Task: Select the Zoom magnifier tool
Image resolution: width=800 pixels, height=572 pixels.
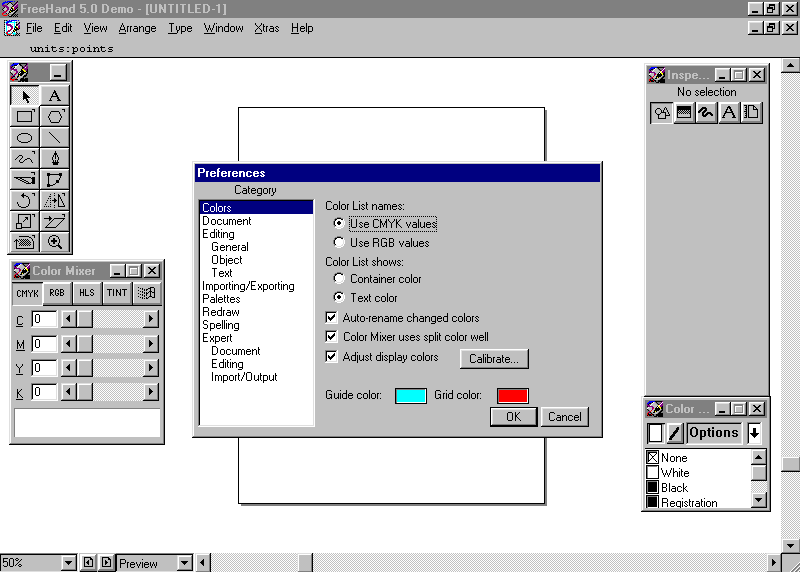Action: point(55,242)
